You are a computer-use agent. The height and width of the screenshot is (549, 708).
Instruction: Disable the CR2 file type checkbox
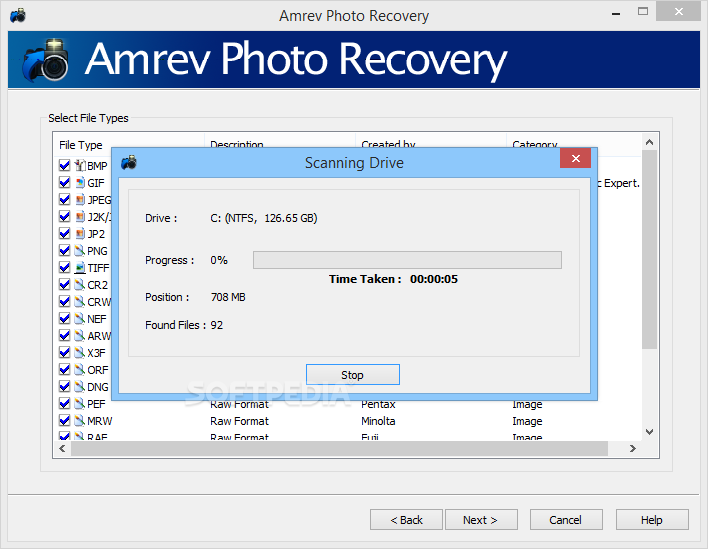65,285
